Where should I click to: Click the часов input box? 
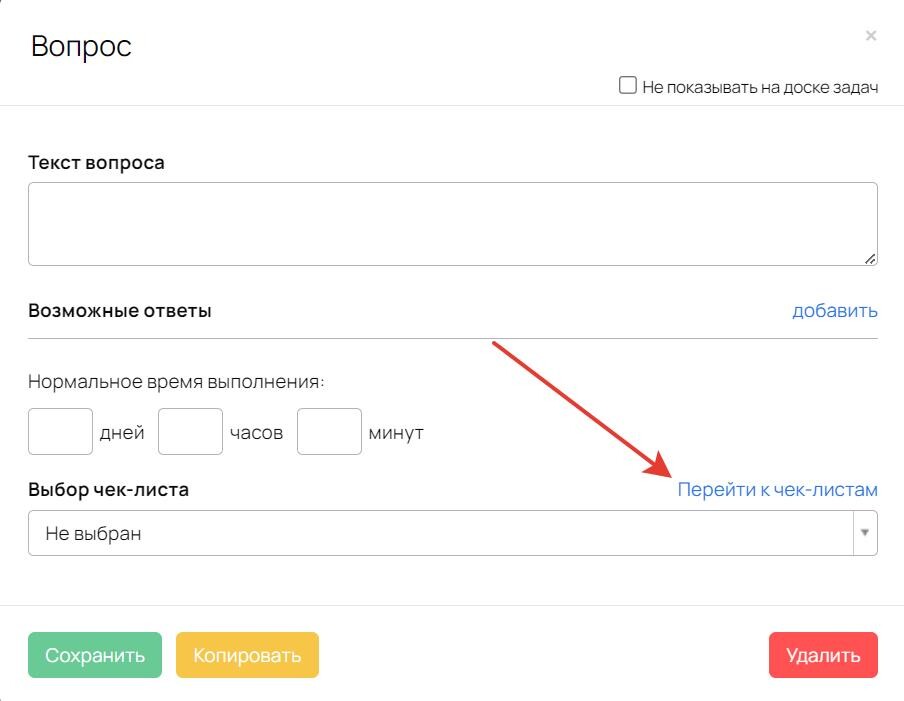click(x=190, y=431)
